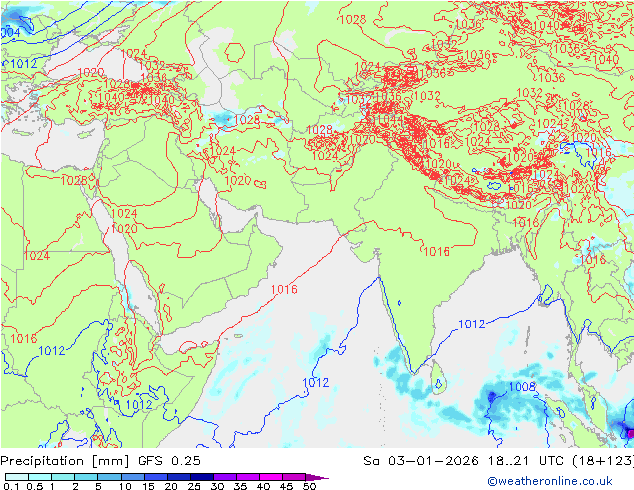The height and width of the screenshot is (490, 634).
Task: Click the red '1016' label over the Arabian Sea
Action: click(284, 289)
